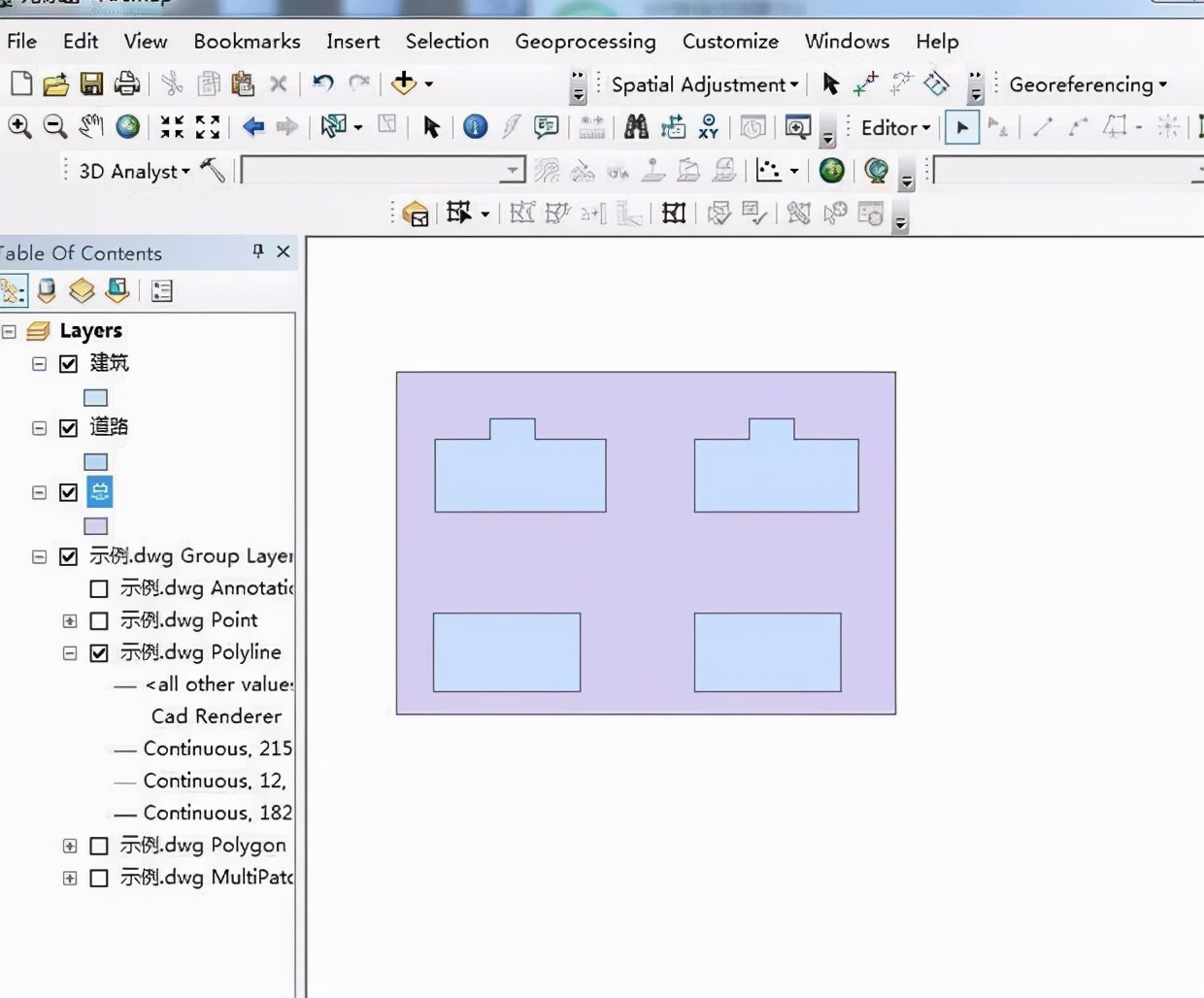Image resolution: width=1204 pixels, height=998 pixels.
Task: Open the Geoprocessing menu
Action: [585, 41]
